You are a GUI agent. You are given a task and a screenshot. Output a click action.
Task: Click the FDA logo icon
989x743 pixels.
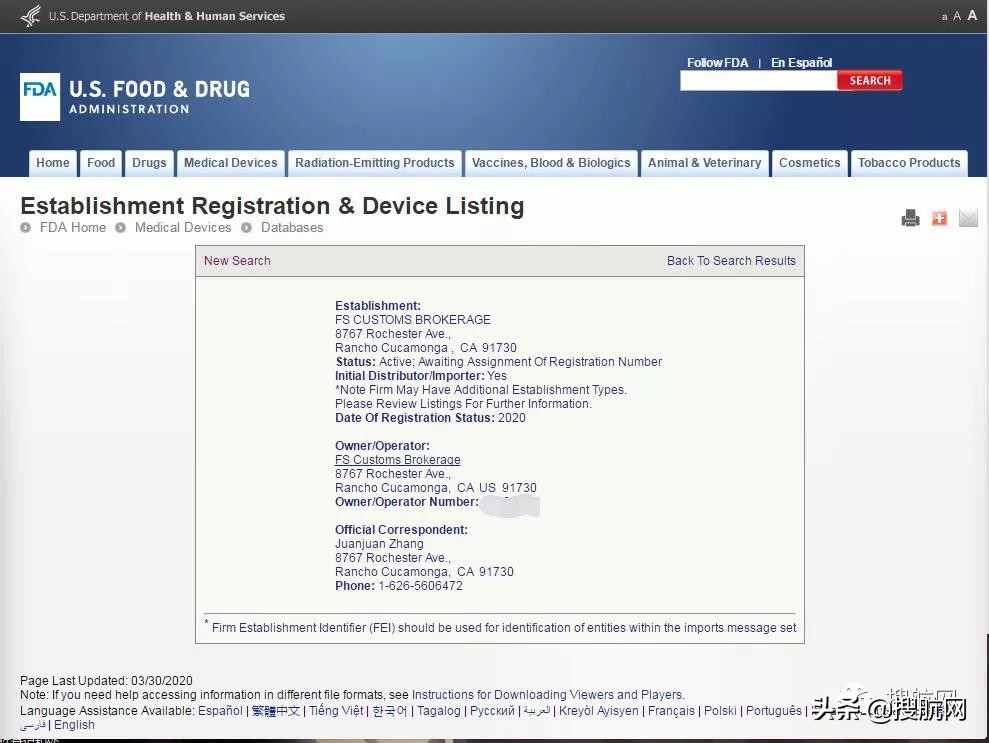pyautogui.click(x=40, y=97)
